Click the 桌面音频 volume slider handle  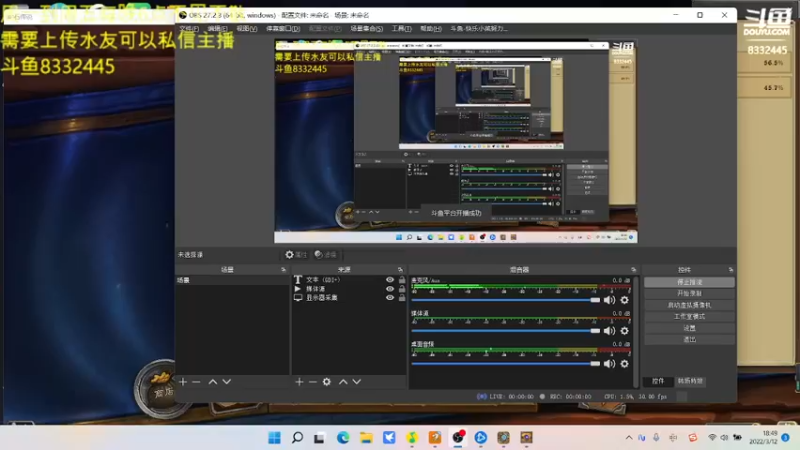pyautogui.click(x=595, y=364)
